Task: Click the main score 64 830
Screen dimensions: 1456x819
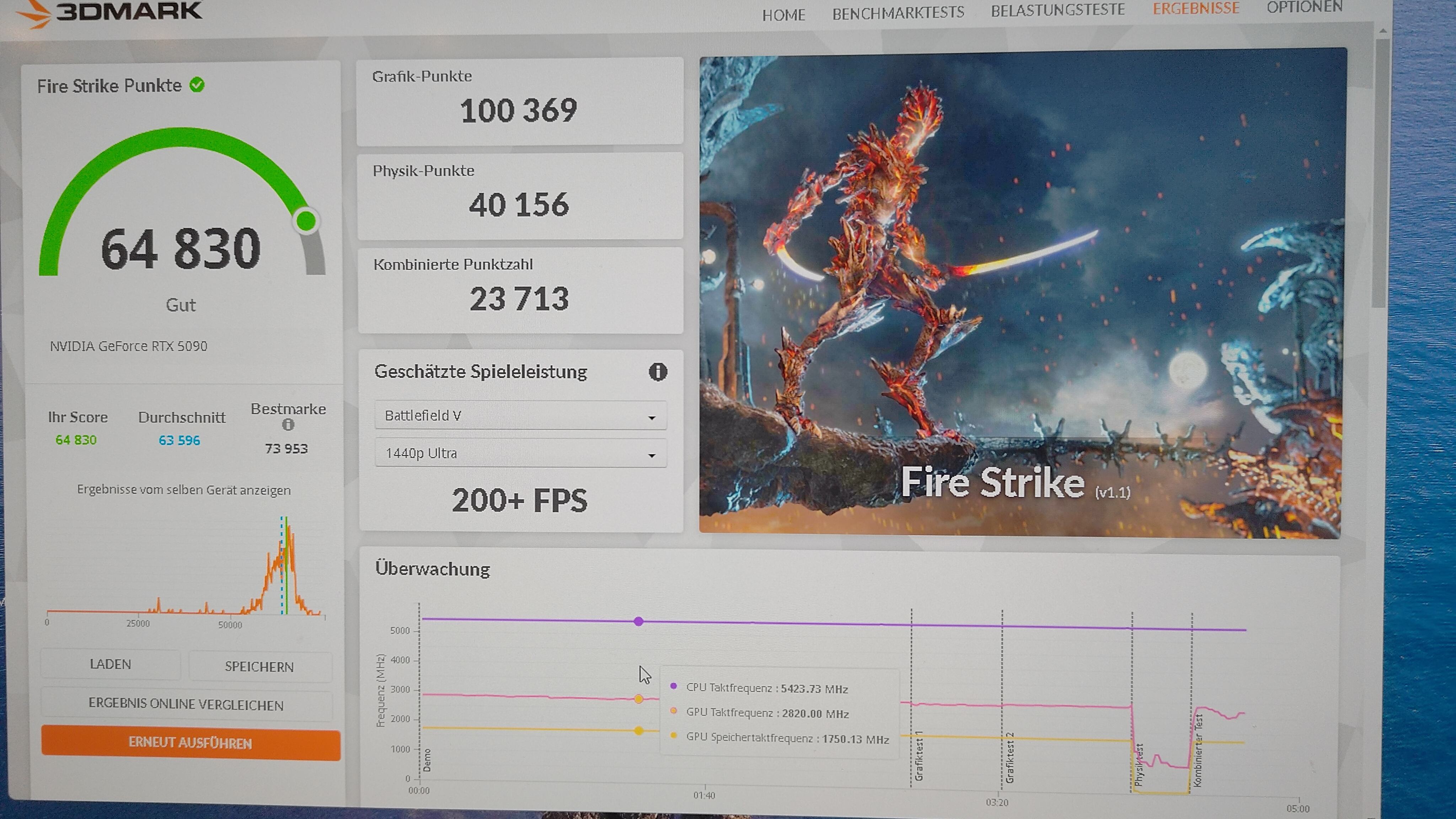Action: [x=181, y=249]
